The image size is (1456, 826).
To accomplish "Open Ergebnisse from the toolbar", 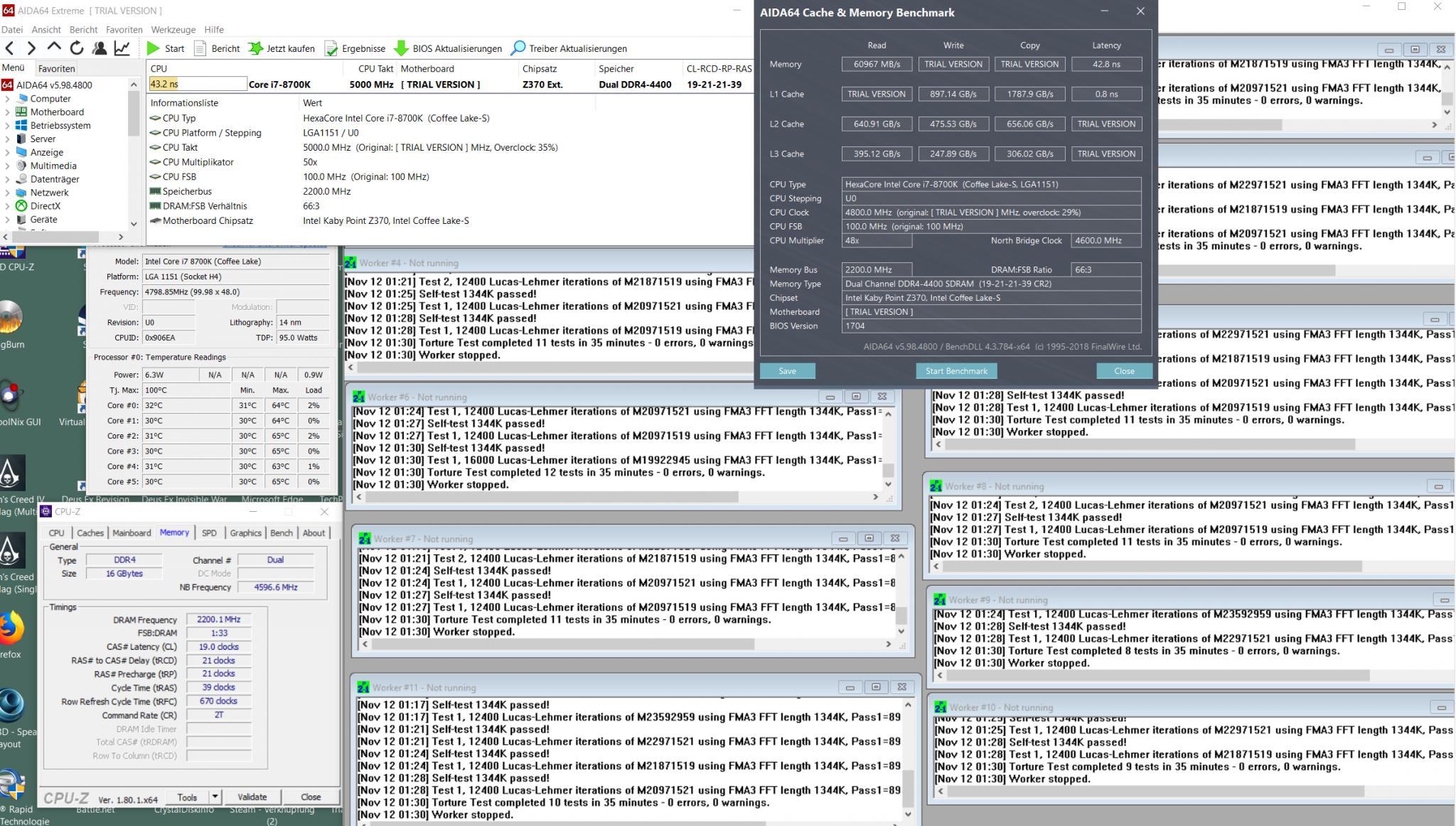I will coord(355,48).
